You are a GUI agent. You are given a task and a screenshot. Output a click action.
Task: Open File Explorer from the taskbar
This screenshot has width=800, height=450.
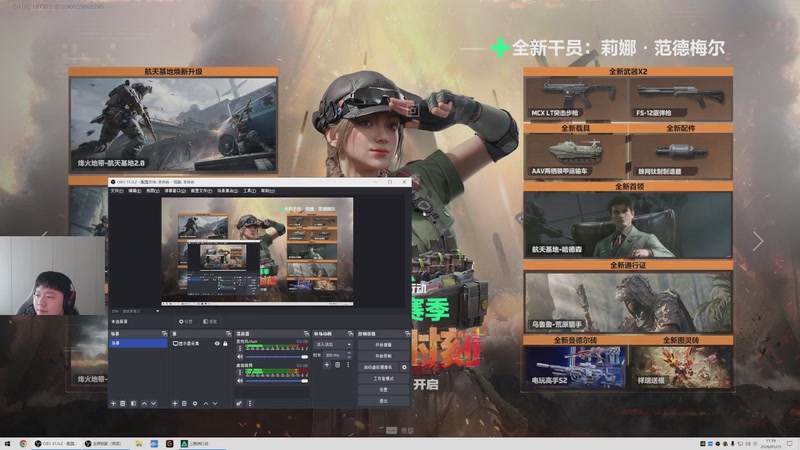(x=139, y=444)
